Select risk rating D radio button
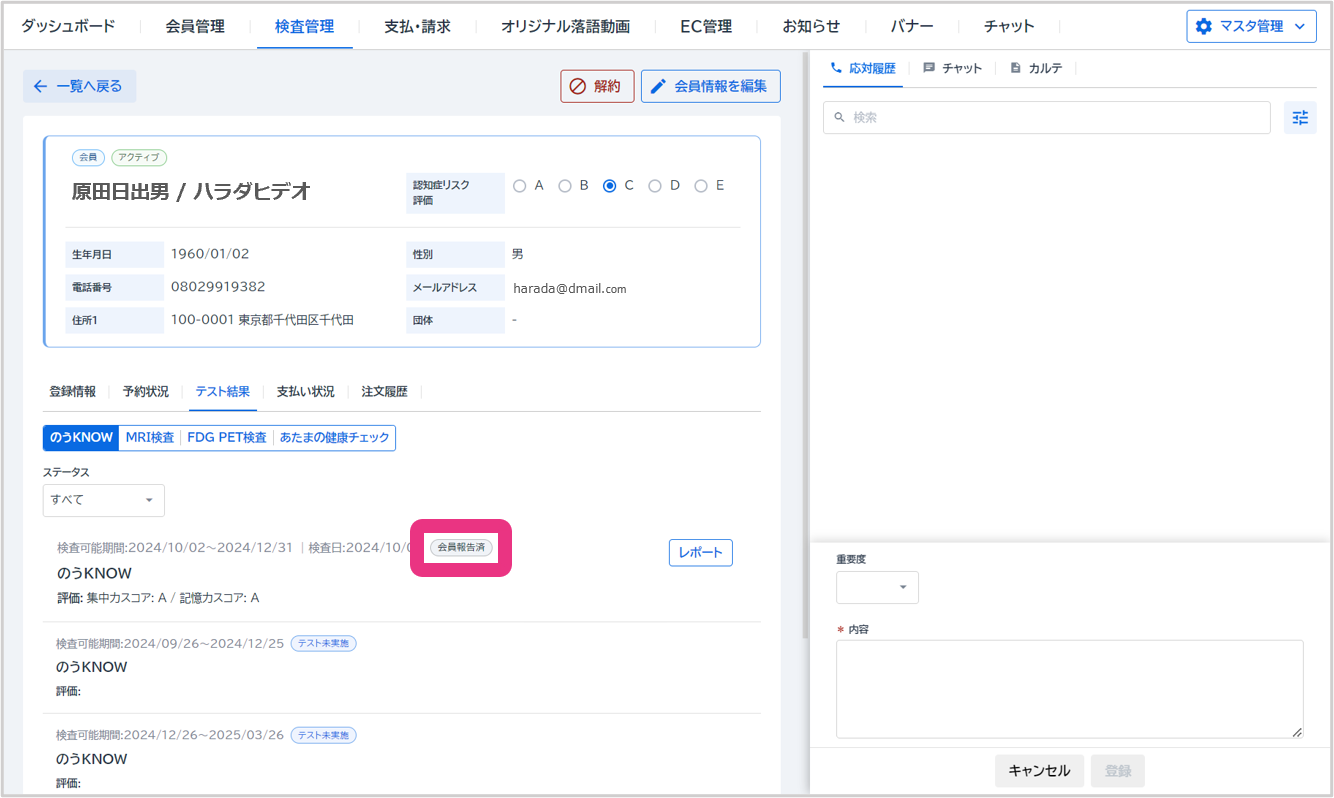The width and height of the screenshot is (1334, 798). click(654, 186)
